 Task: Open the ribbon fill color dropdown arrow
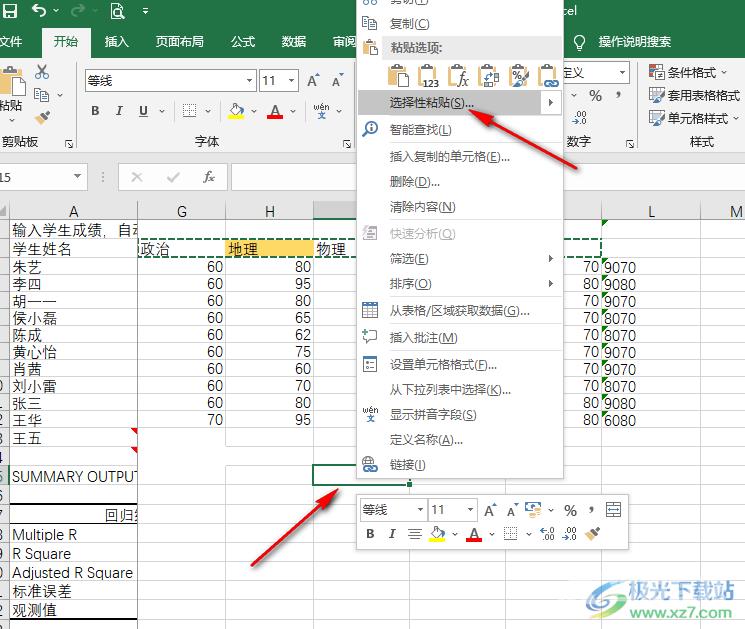254,111
